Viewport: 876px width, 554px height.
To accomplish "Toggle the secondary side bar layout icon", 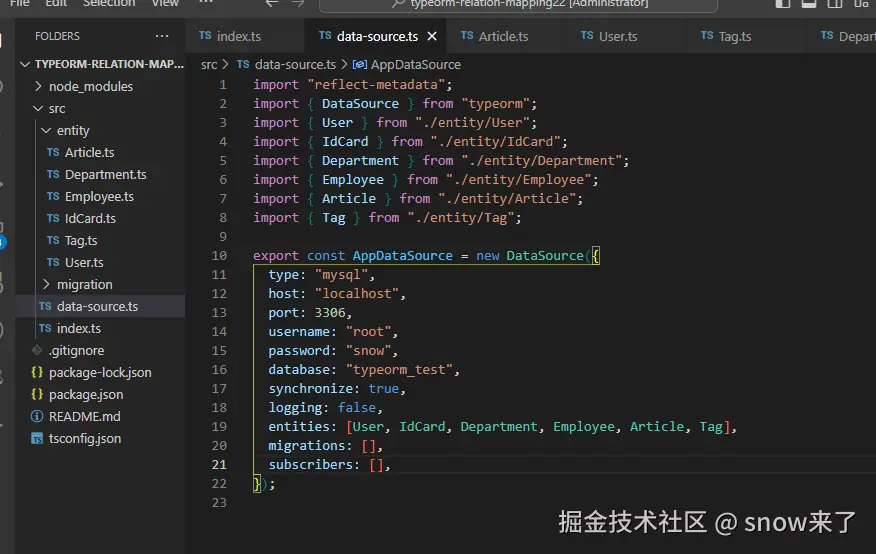I will point(835,3).
